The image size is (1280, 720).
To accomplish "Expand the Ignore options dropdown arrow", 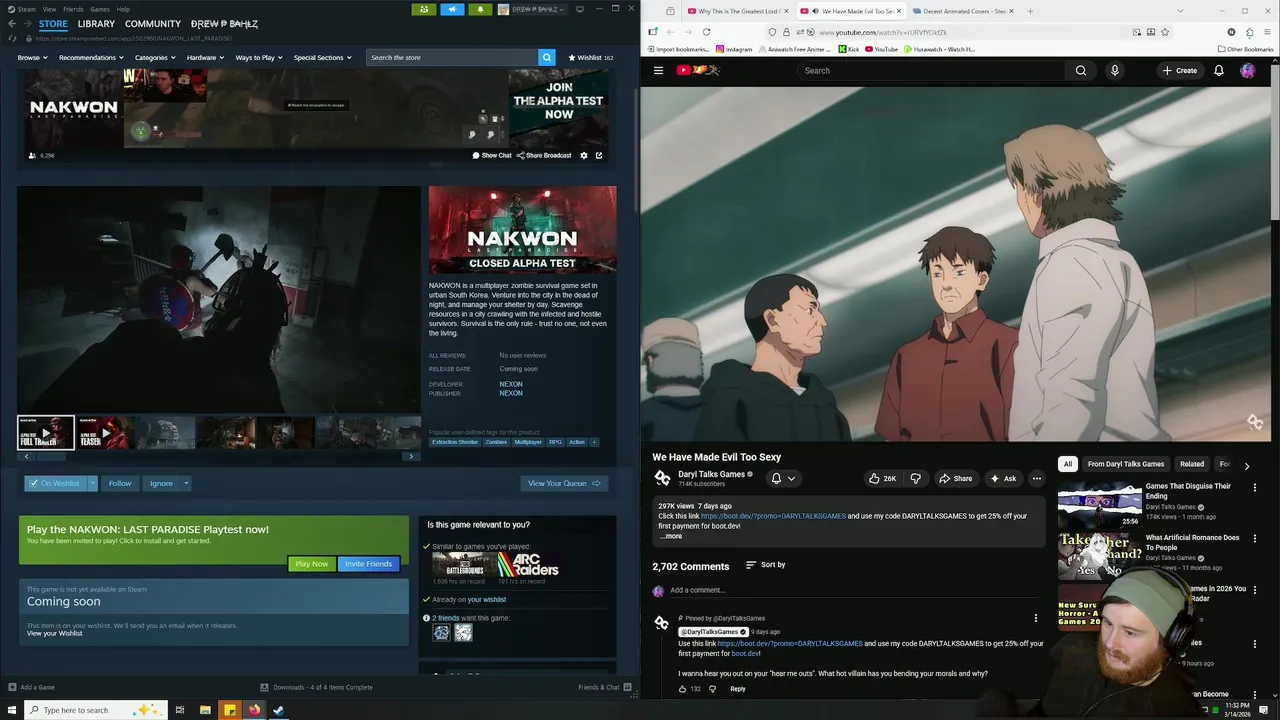I will point(186,483).
